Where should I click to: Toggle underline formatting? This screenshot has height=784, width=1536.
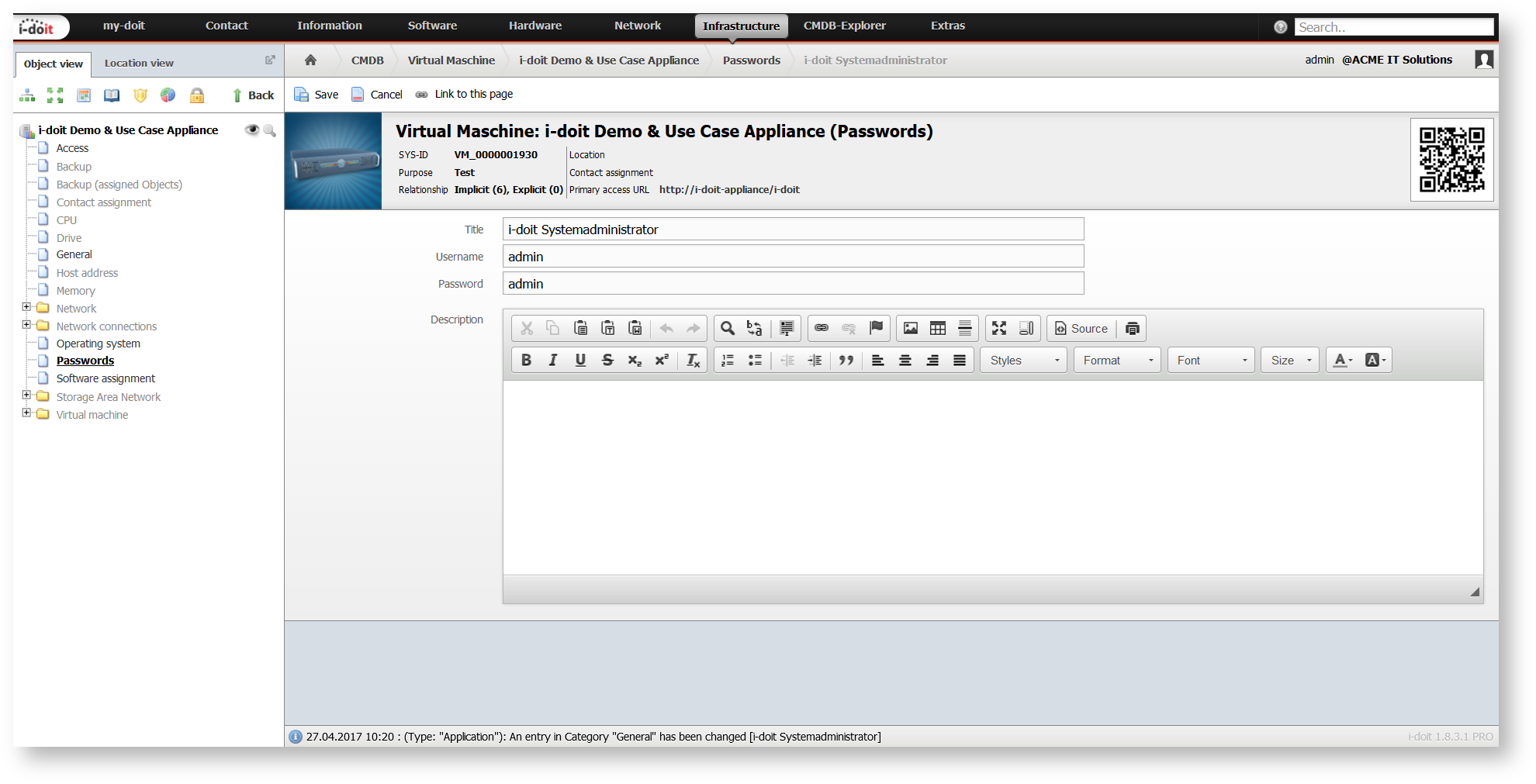coord(580,361)
